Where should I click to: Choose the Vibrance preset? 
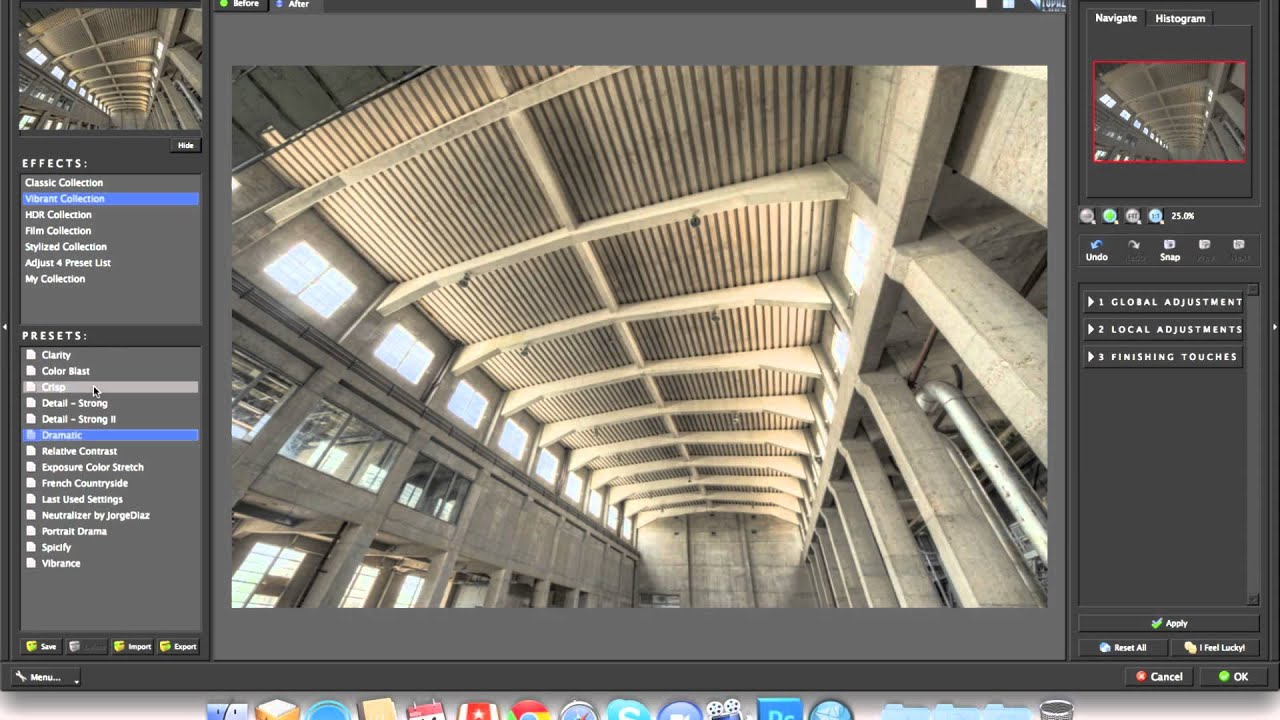[x=111, y=563]
